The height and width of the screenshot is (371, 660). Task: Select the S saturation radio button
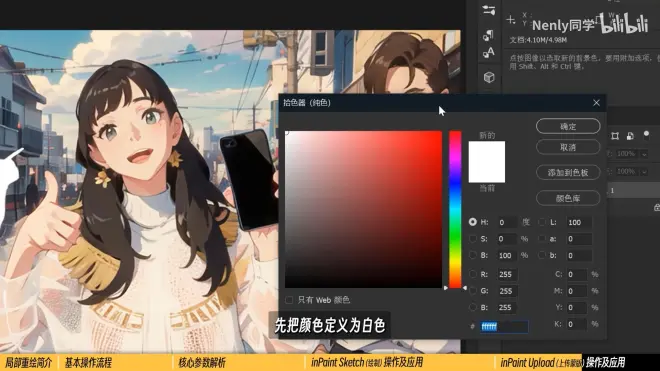[x=473, y=239]
